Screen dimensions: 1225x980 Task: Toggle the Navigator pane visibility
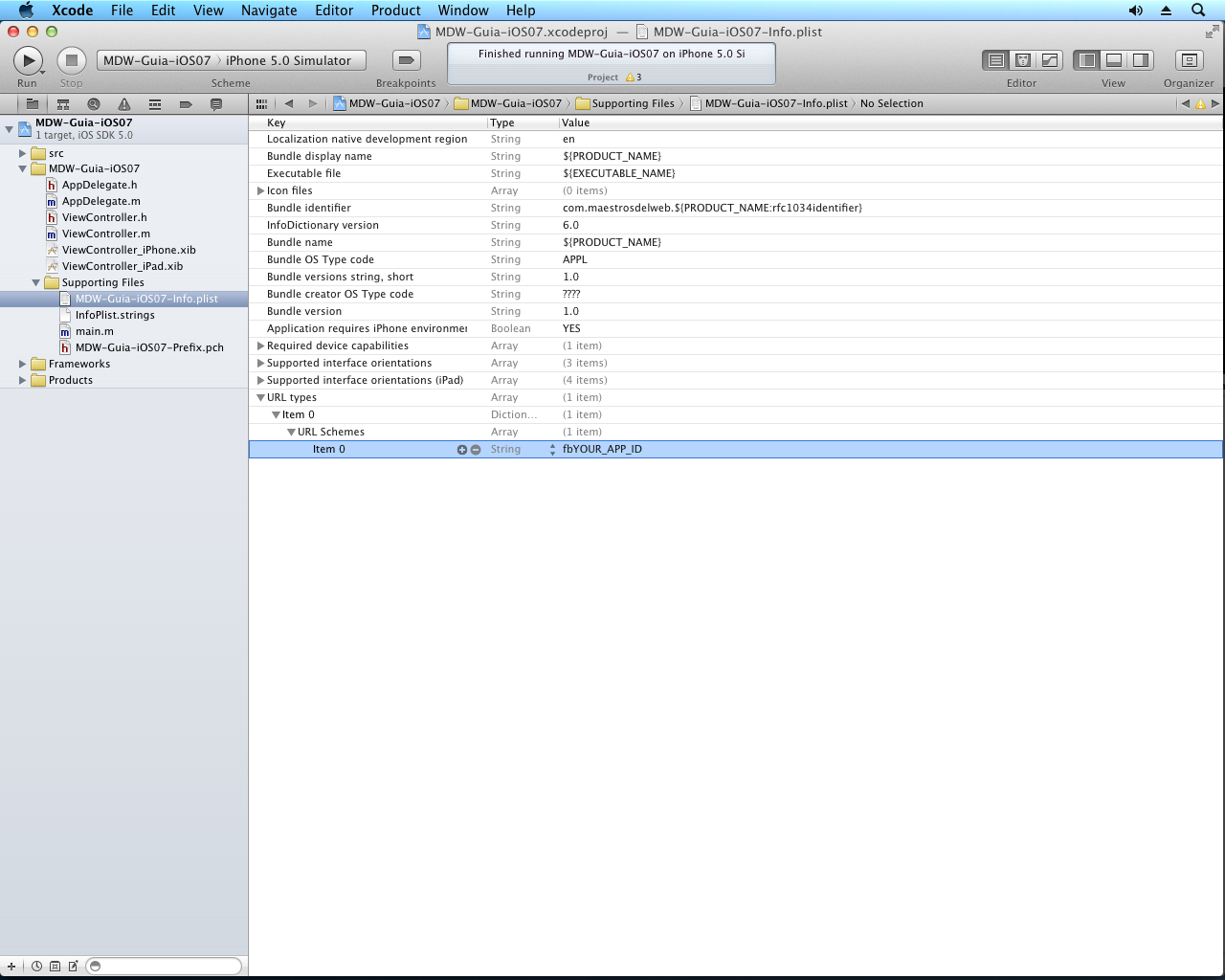click(x=1086, y=60)
